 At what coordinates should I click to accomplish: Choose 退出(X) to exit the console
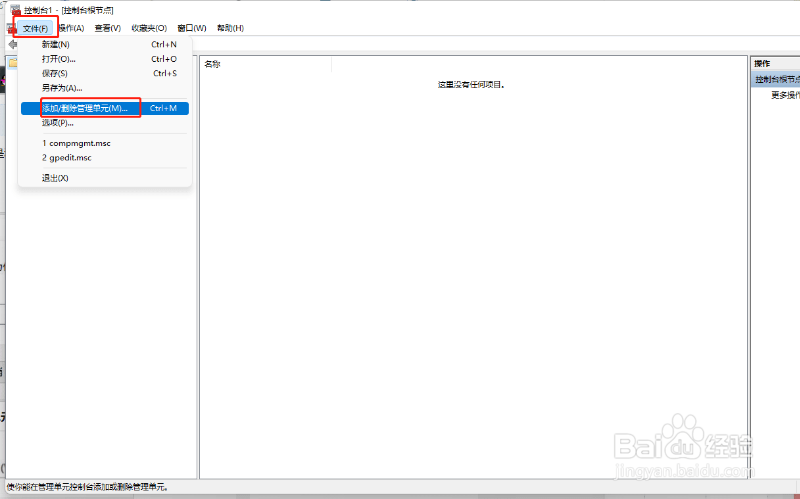point(105,178)
